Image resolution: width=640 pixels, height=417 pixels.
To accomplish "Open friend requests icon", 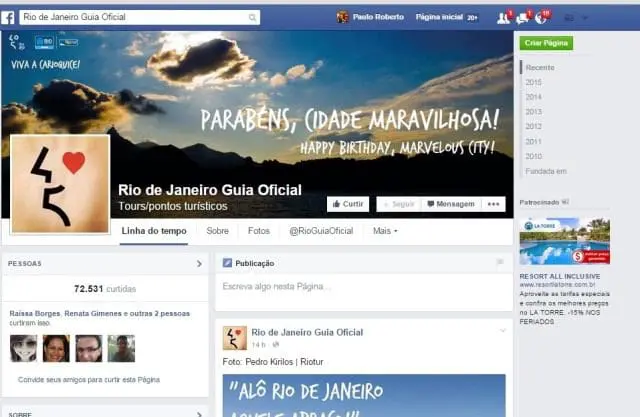I will (x=504, y=18).
